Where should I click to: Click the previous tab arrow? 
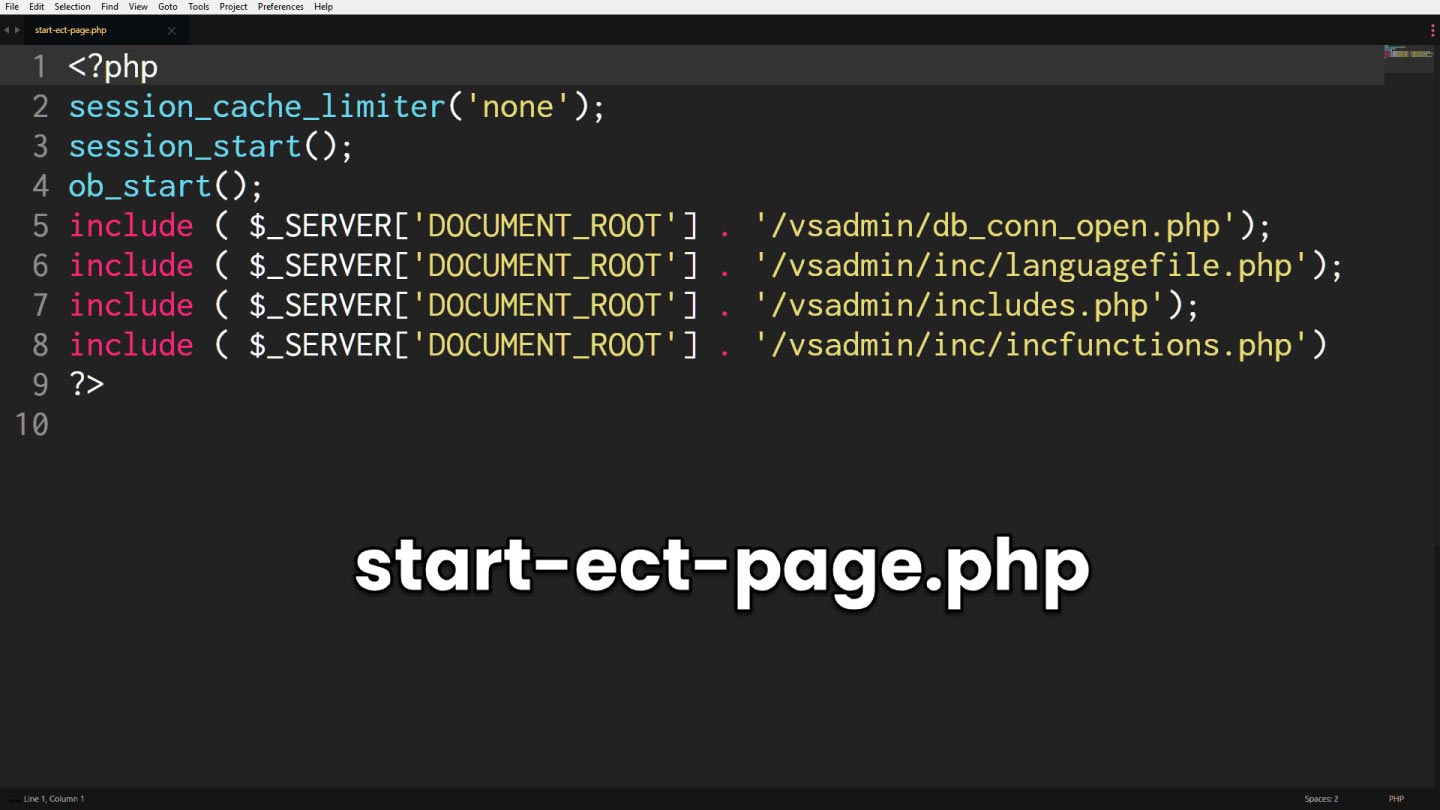[x=6, y=30]
